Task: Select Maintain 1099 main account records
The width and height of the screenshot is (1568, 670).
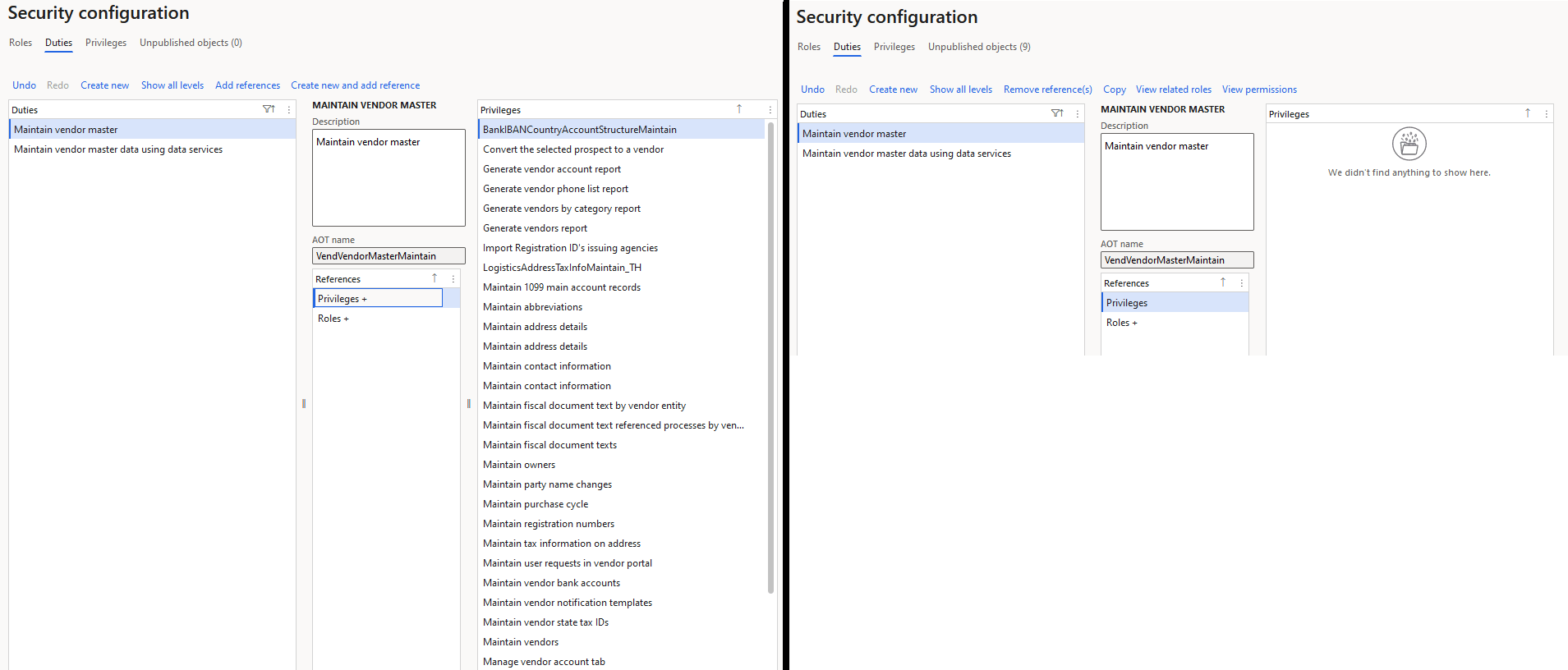Action: pos(621,287)
